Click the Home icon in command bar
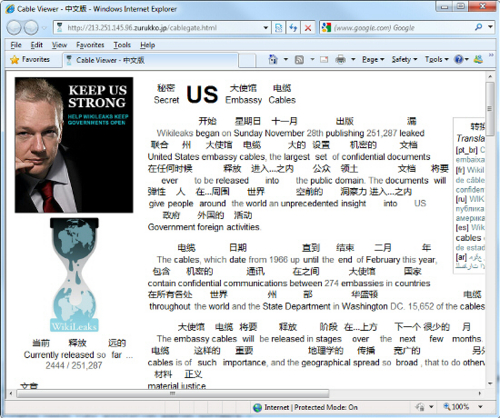Screen dimensions: 500x418 (273, 59)
